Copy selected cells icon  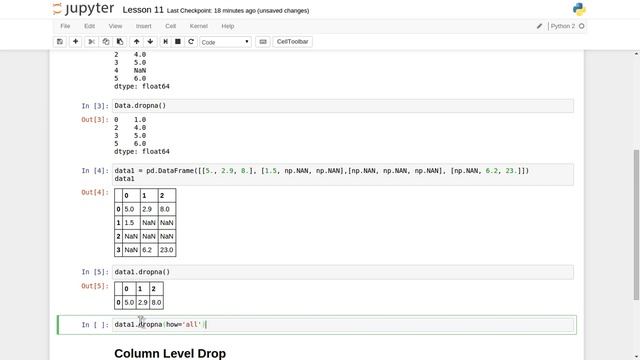pyautogui.click(x=106, y=42)
